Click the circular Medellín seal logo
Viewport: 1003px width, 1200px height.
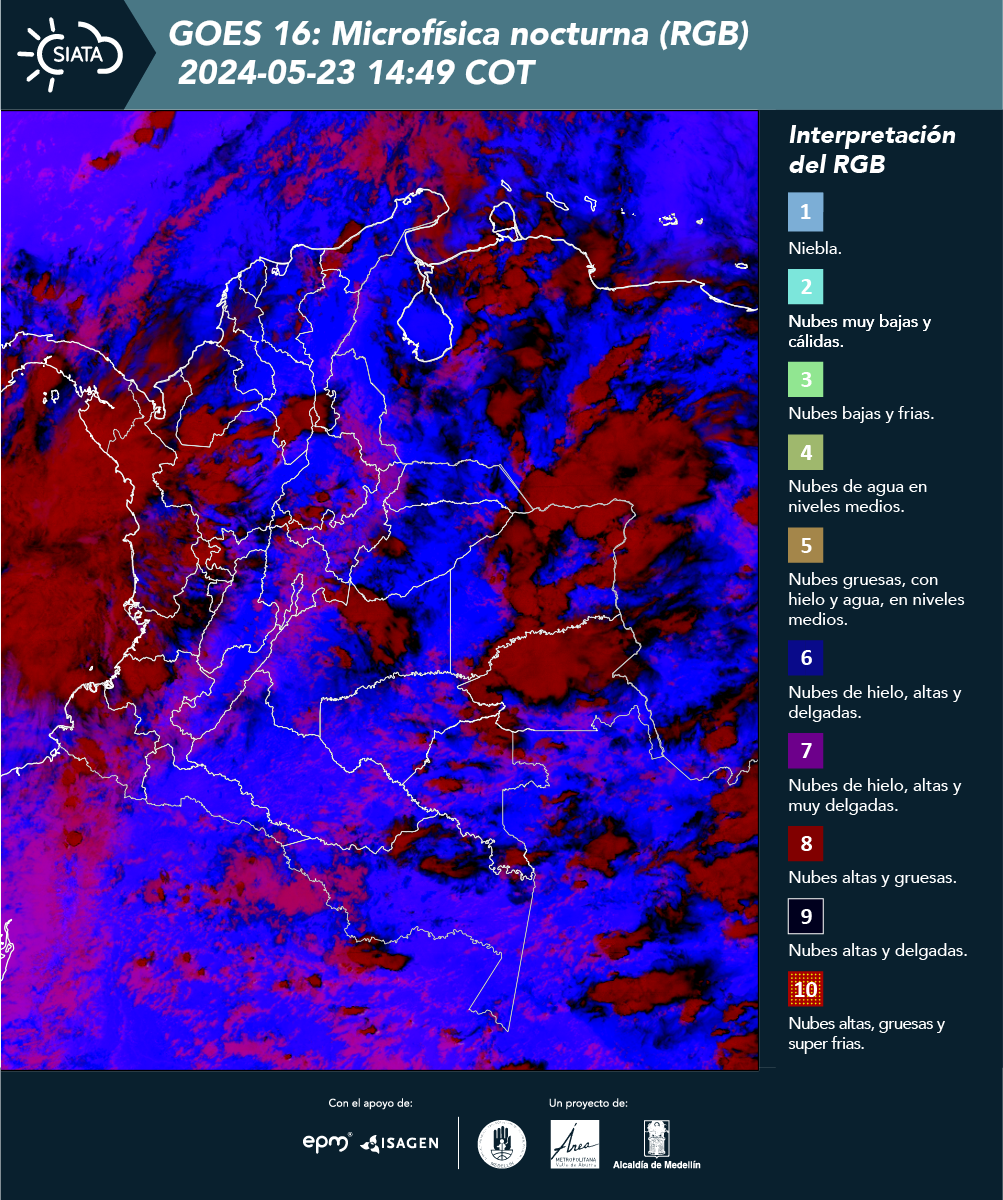pos(501,1144)
